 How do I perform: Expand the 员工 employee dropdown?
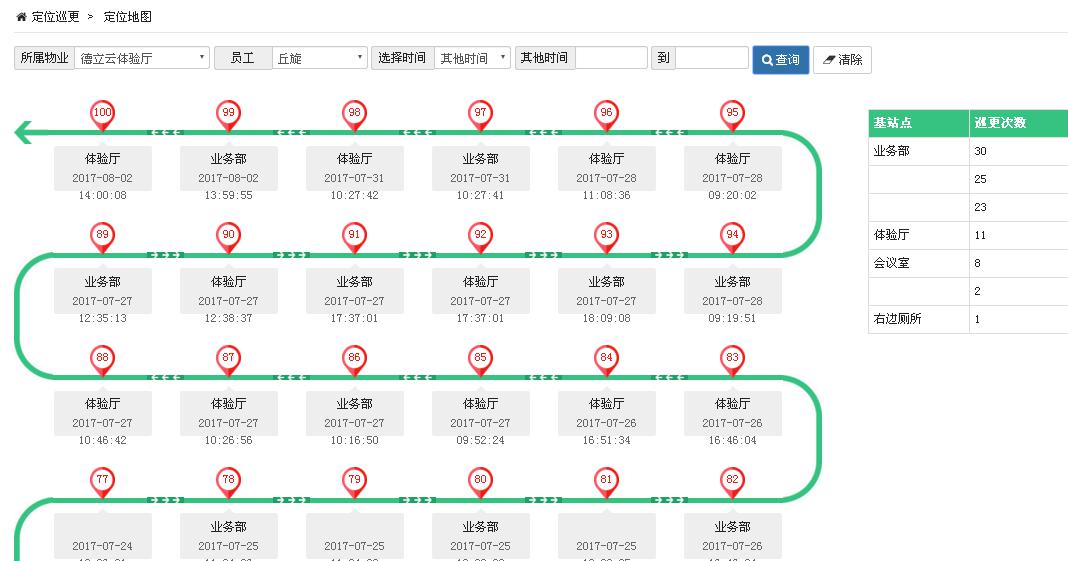pyautogui.click(x=320, y=58)
